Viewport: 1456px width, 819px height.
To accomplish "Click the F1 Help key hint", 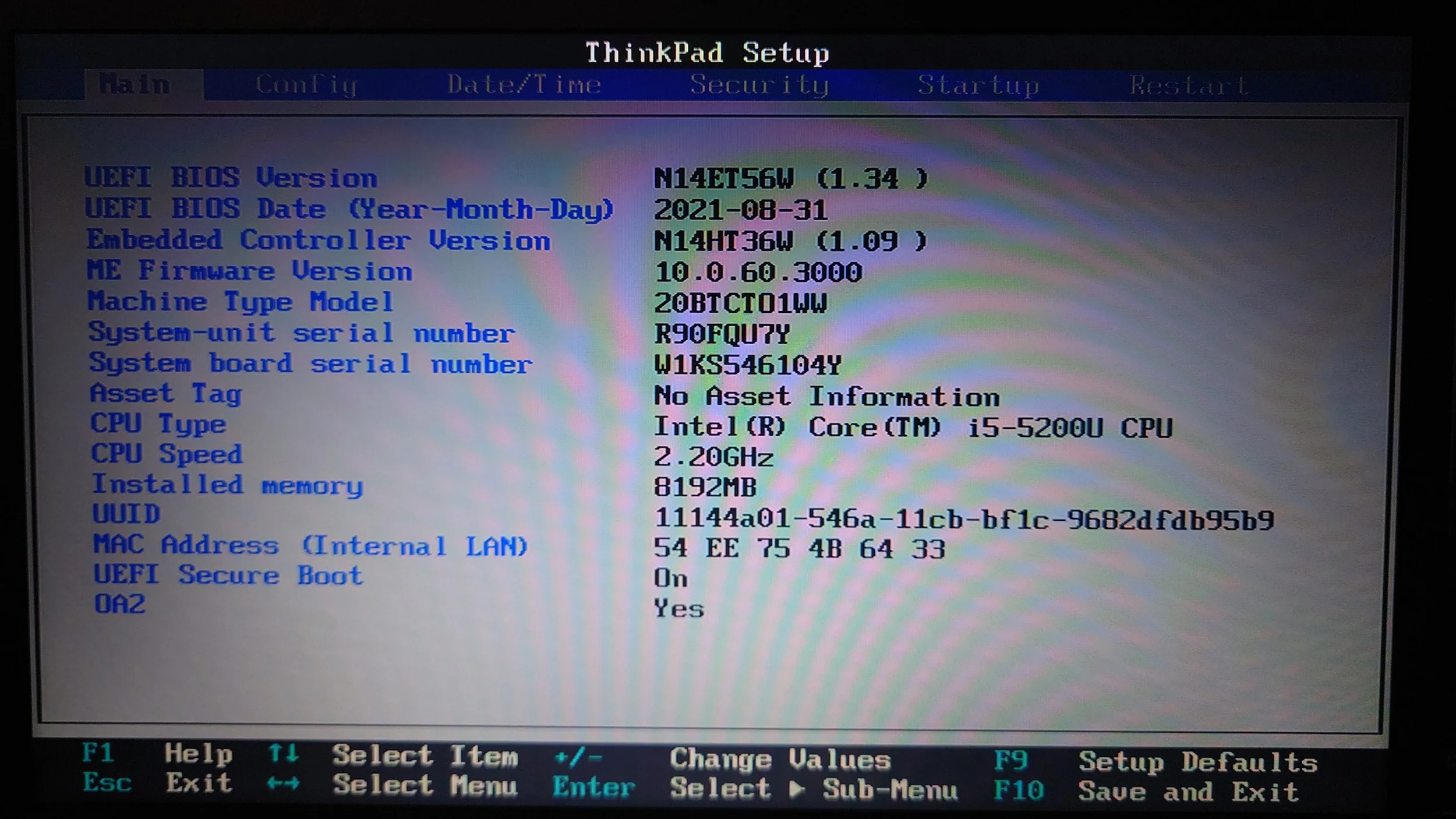I will (98, 753).
